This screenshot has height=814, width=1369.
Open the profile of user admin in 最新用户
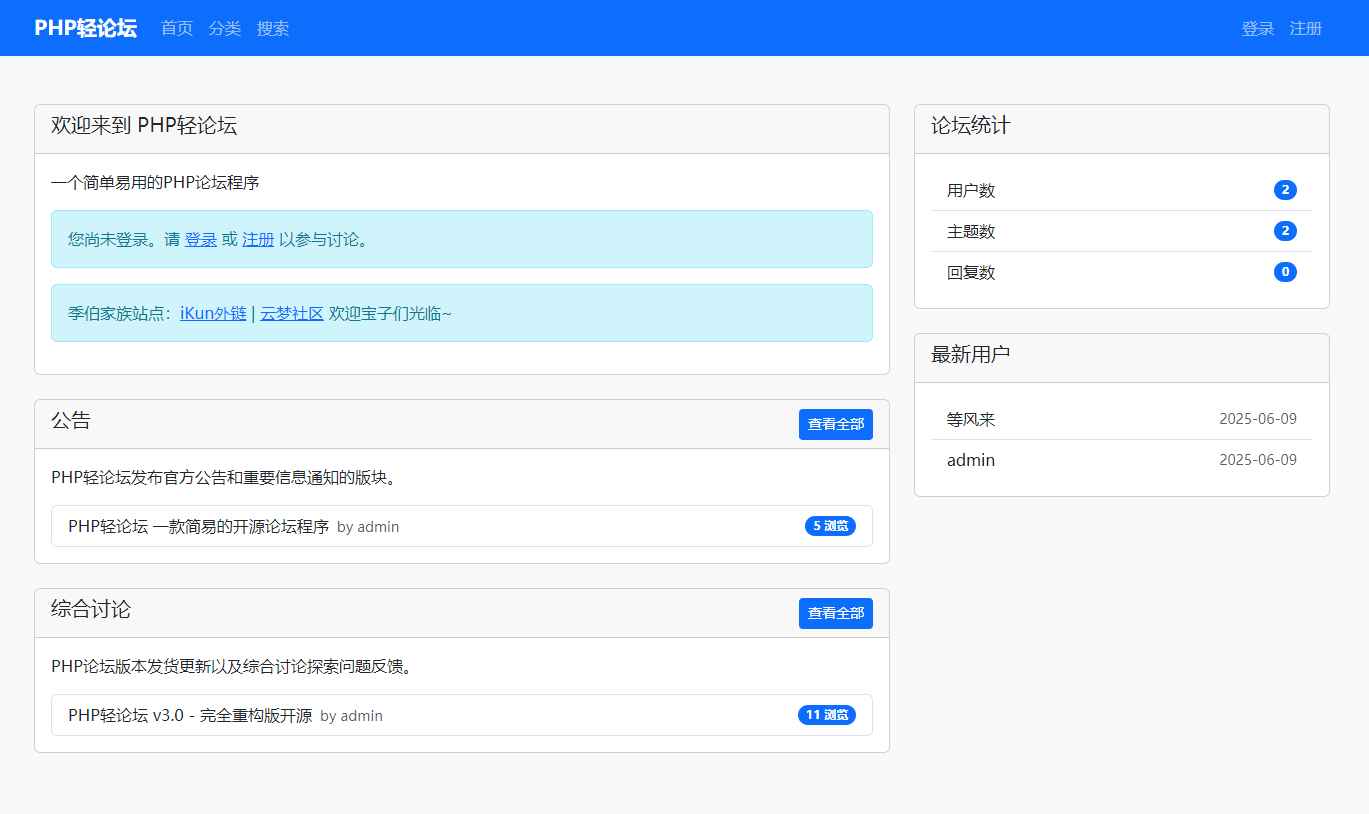(x=970, y=460)
